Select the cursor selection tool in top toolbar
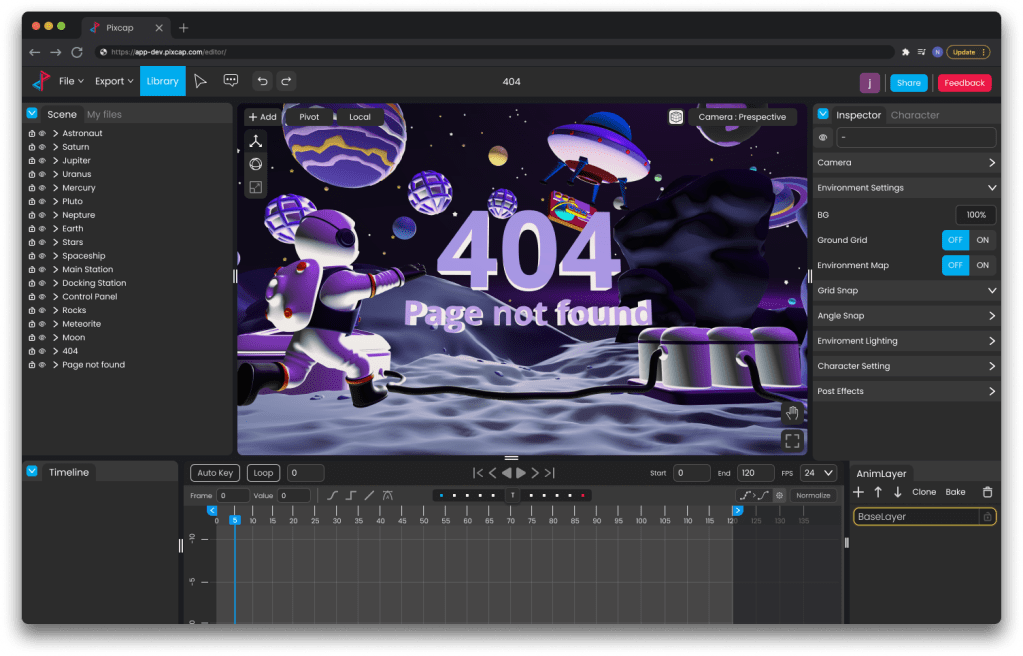This screenshot has width=1023, height=656. pyautogui.click(x=201, y=81)
